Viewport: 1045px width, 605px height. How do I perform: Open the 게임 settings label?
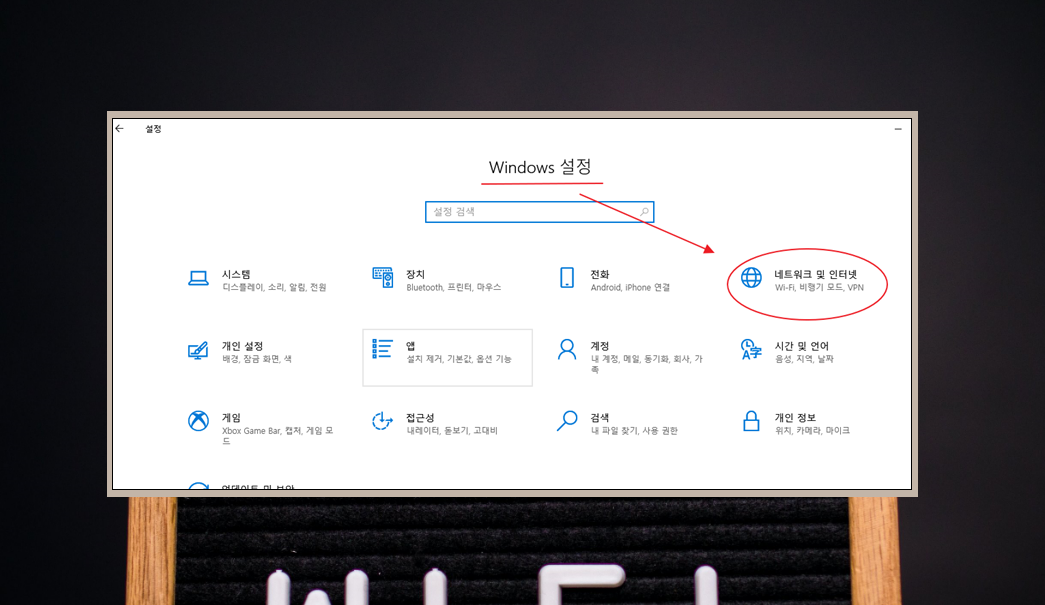coord(231,418)
